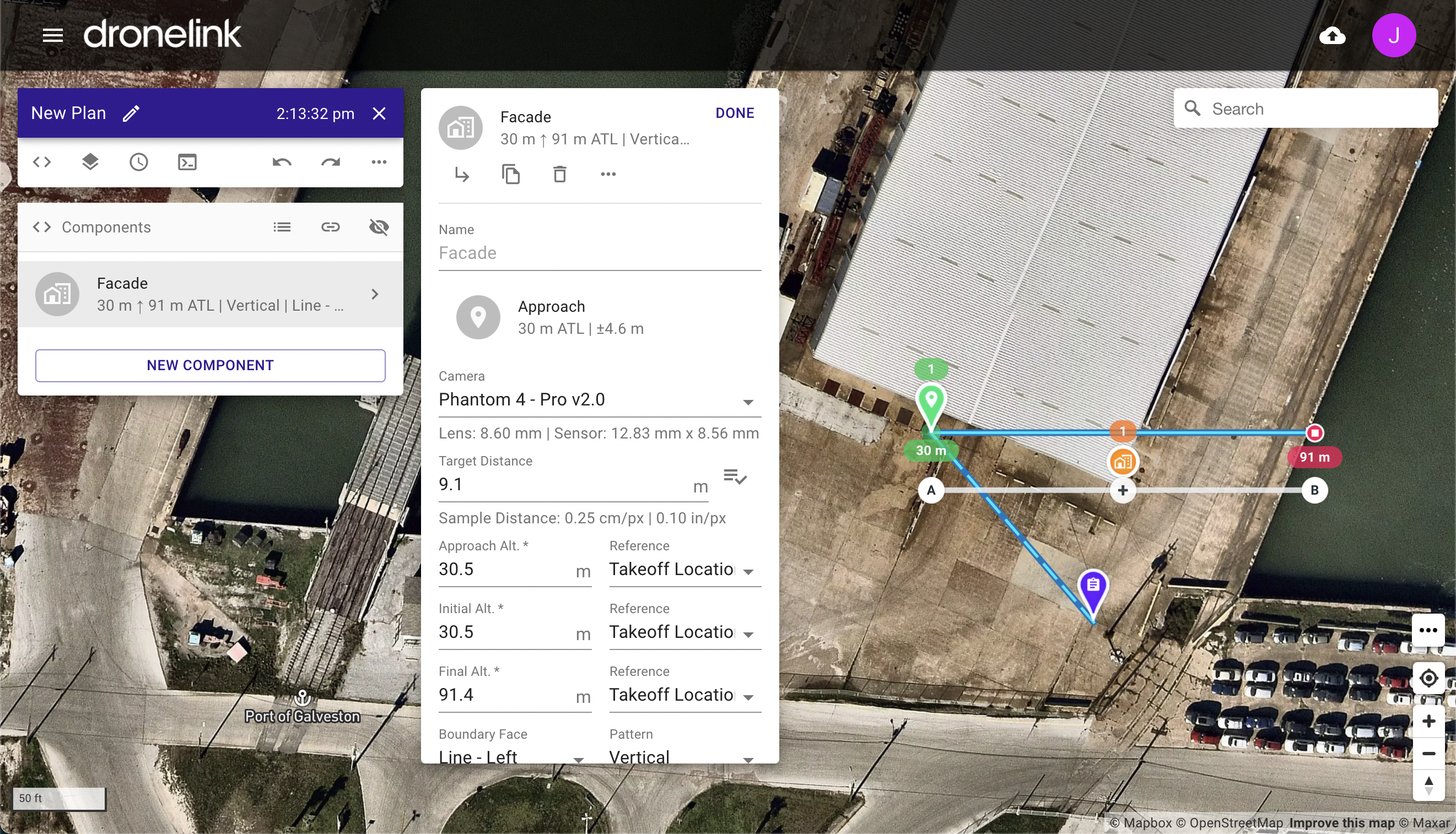Image resolution: width=1456 pixels, height=834 pixels.
Task: Close the New Plan panel
Action: pos(379,113)
